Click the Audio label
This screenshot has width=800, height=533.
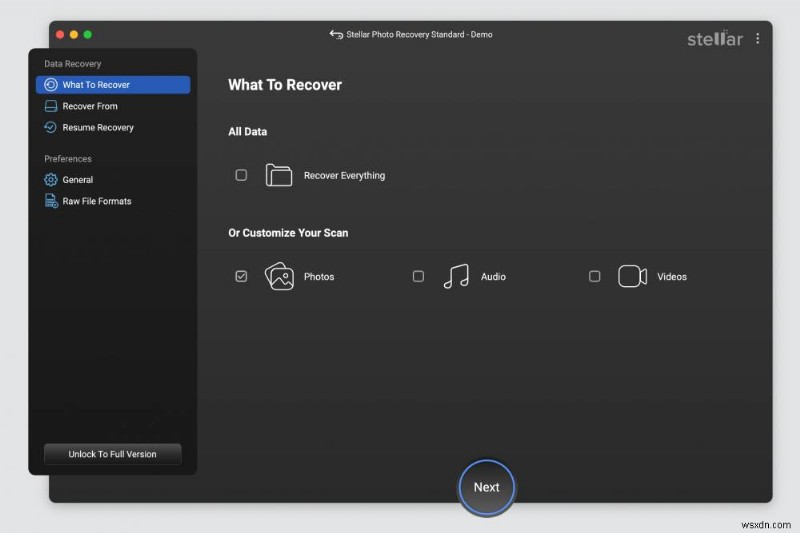tap(493, 276)
